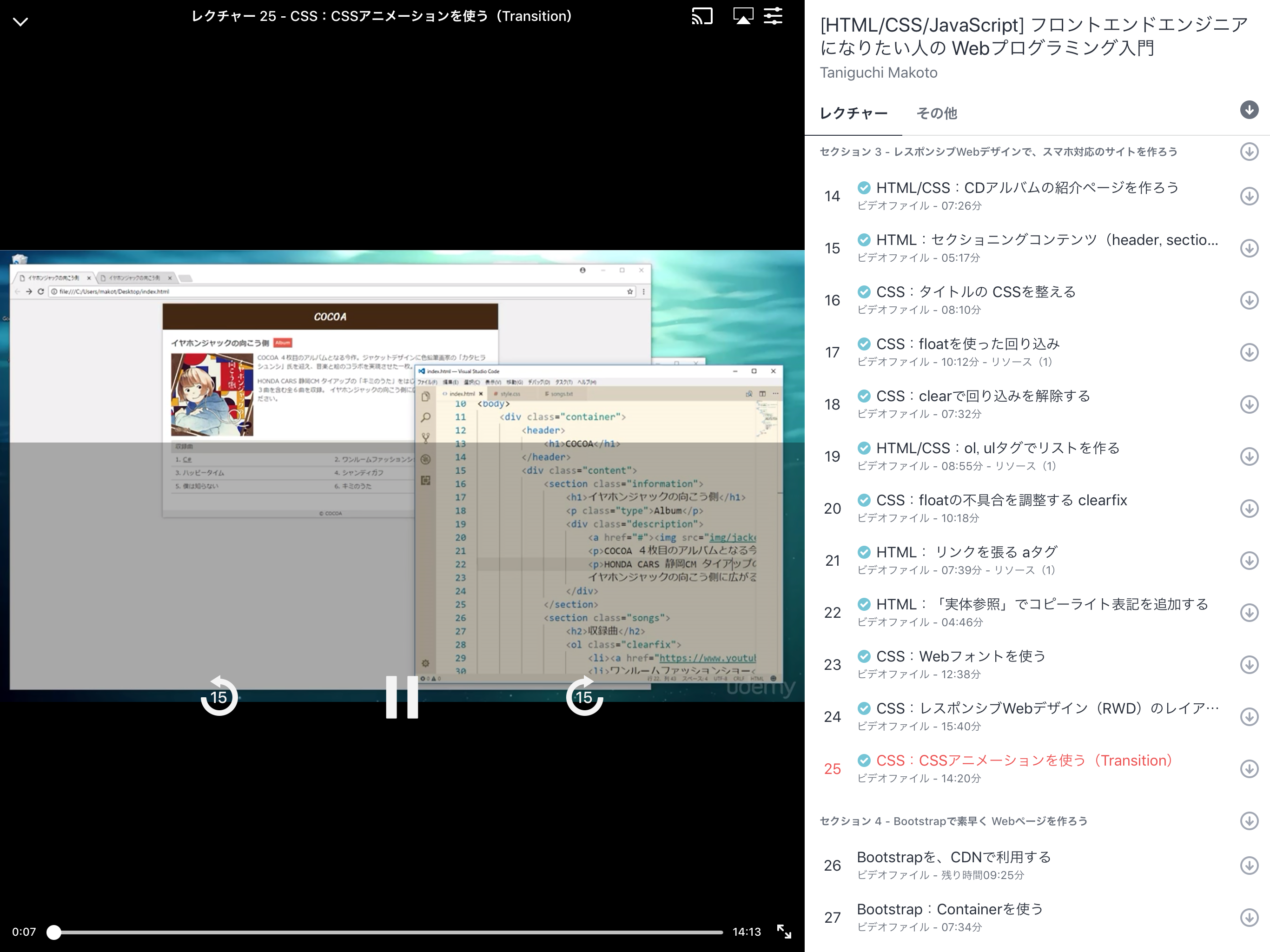Download lecture 19 ol, ulタグでリスト
This screenshot has height=952, width=1270.
(1249, 456)
